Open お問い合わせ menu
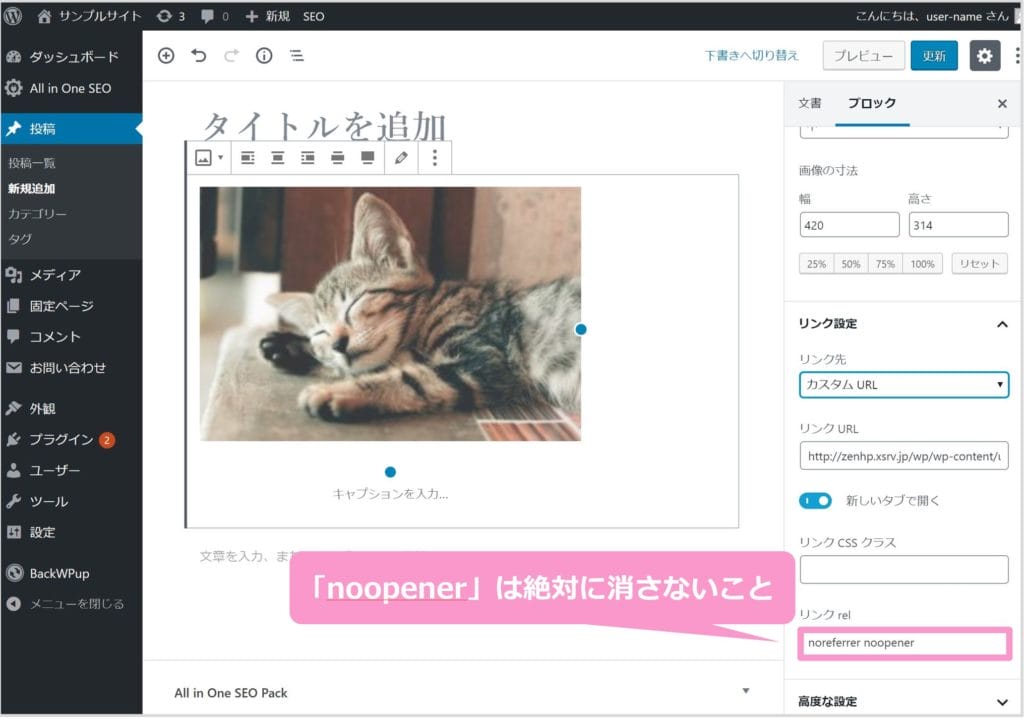The height and width of the screenshot is (719, 1024). click(71, 368)
